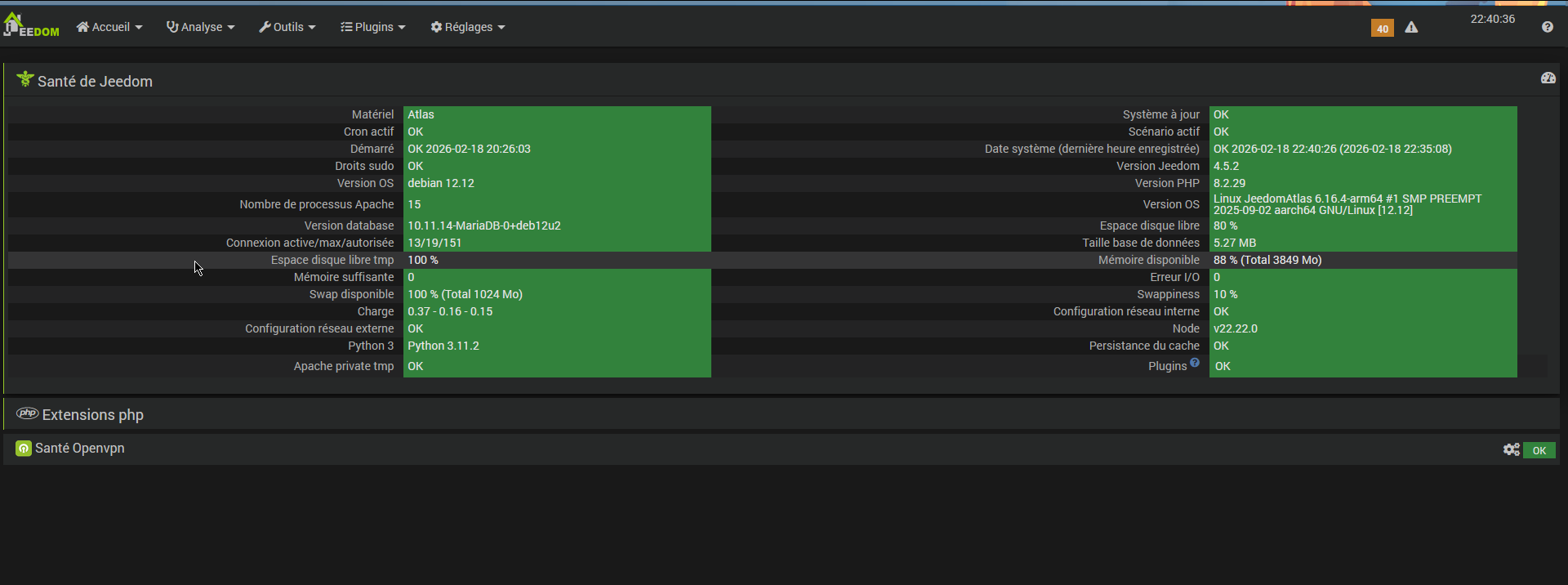This screenshot has height=585, width=1568.
Task: Click the Droits sudo label
Action: 364,166
